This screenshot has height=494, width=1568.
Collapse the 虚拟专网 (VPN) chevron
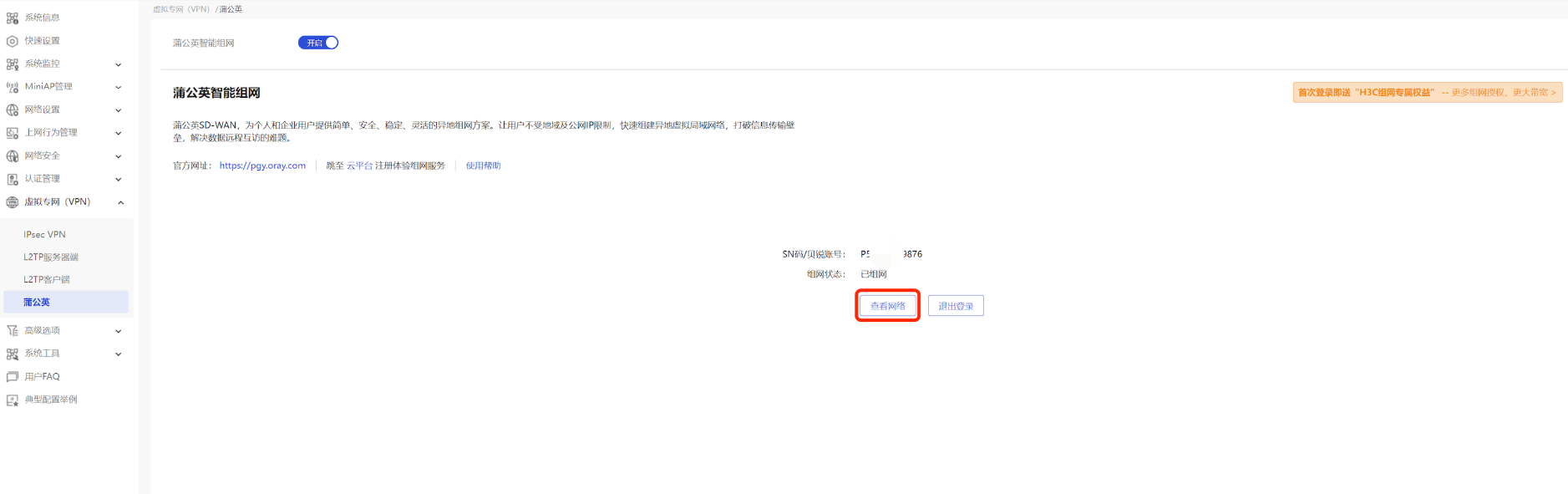[x=120, y=202]
